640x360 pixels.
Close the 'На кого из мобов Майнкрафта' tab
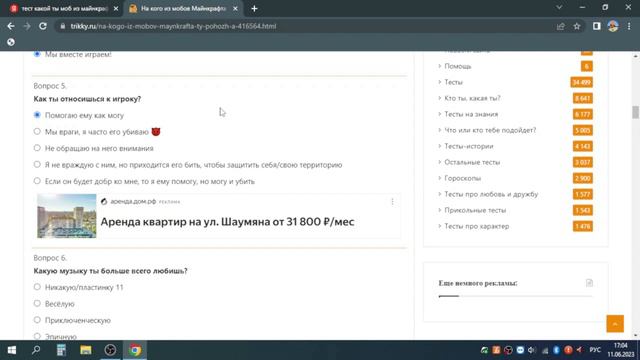point(235,9)
